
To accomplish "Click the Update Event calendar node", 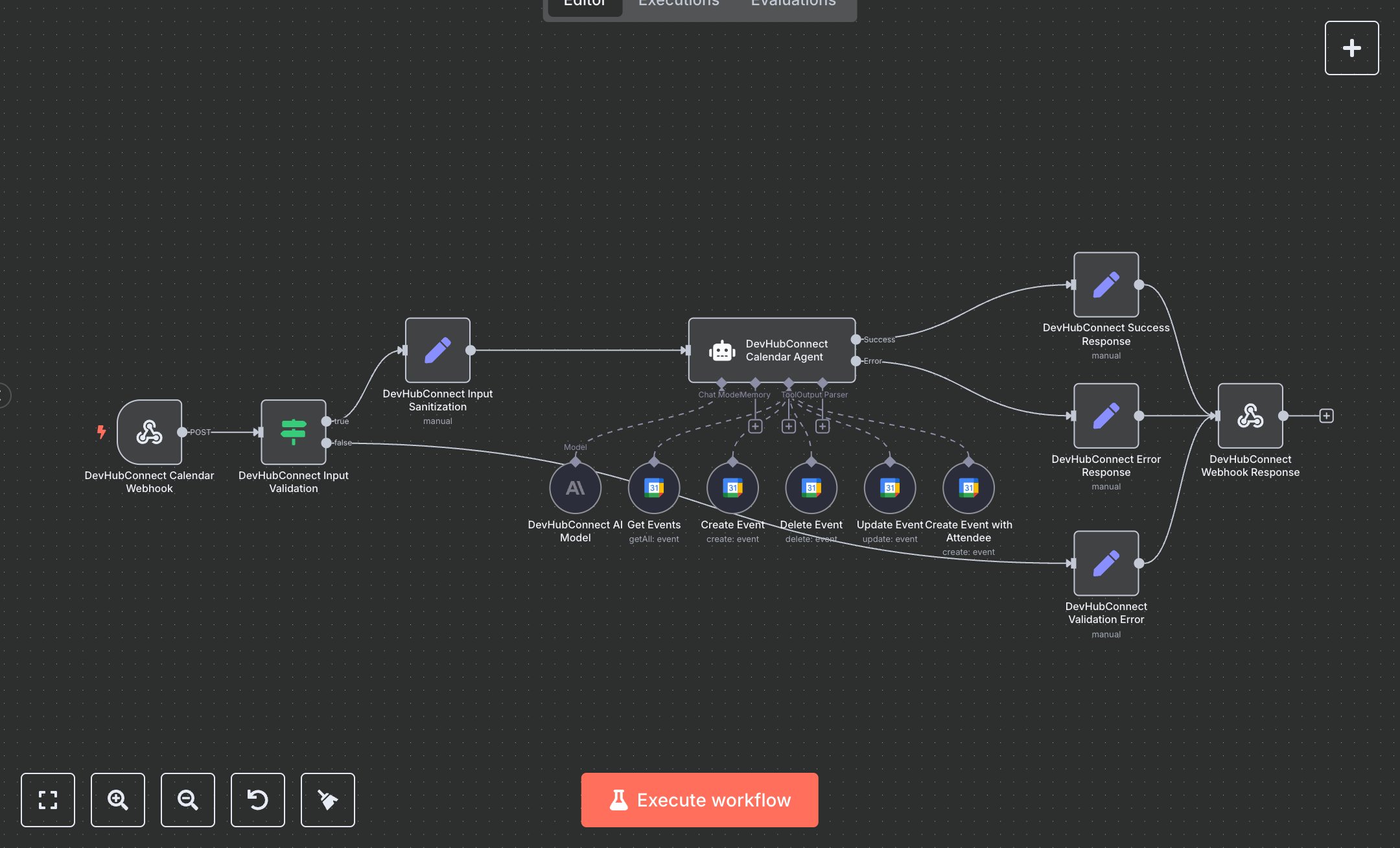I will click(889, 488).
